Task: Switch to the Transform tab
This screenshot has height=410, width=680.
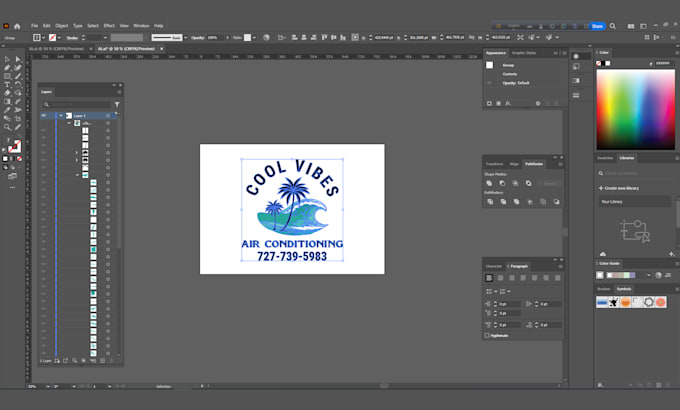Action: [x=494, y=164]
